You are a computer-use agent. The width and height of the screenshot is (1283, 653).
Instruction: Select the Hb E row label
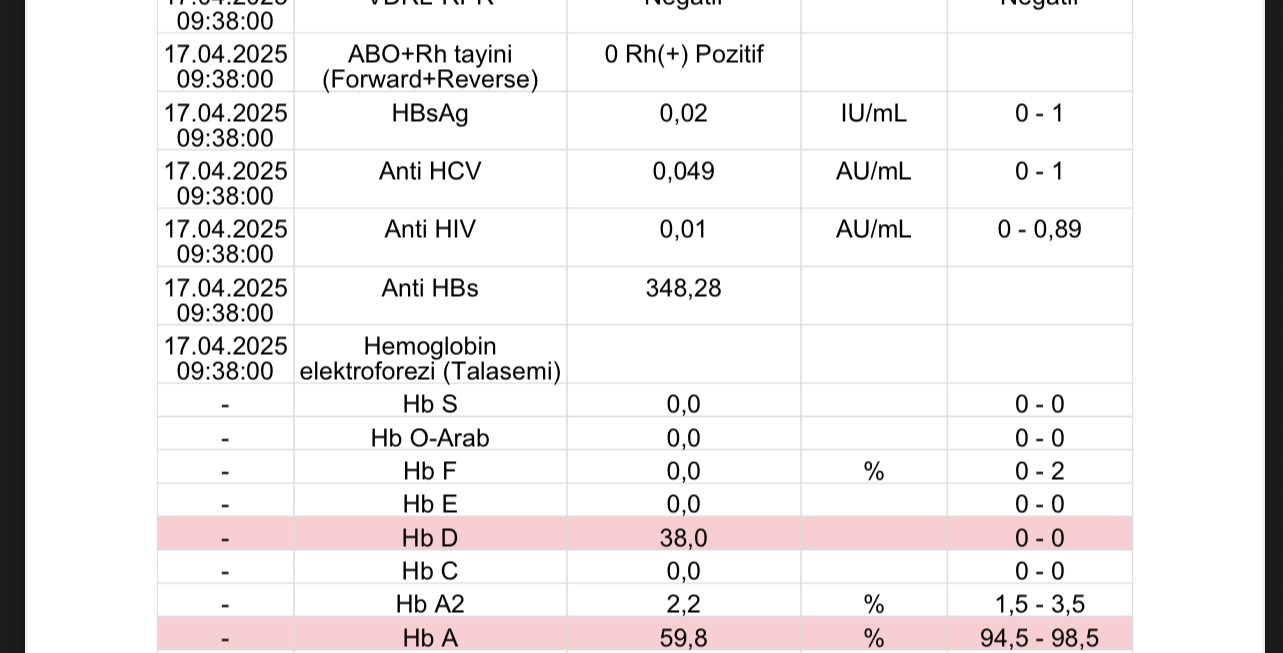[430, 504]
